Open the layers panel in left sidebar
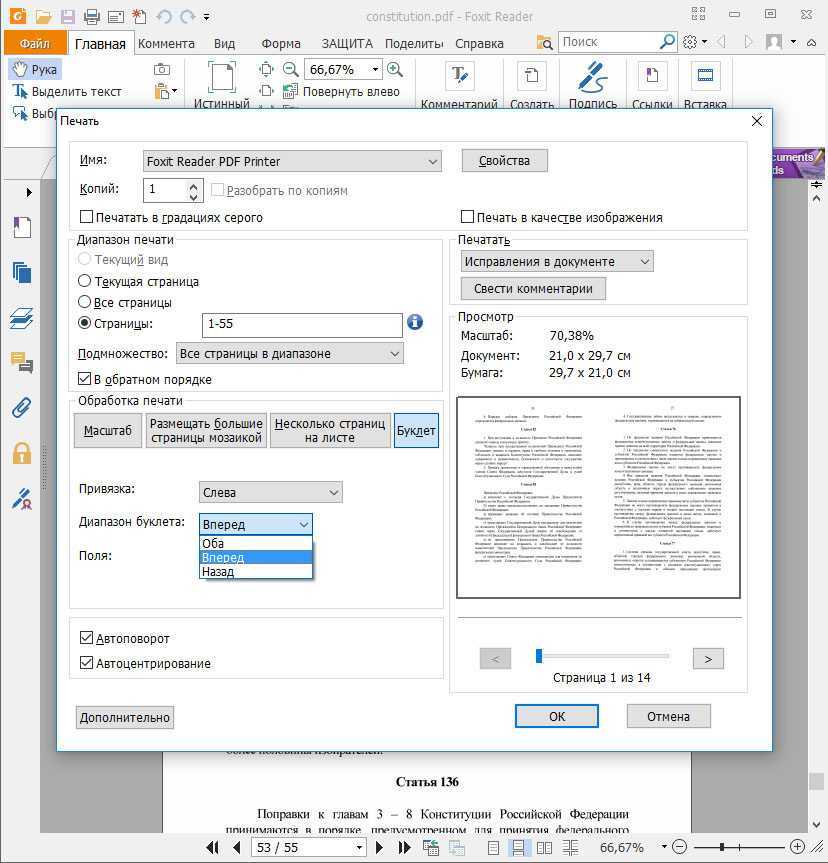 click(21, 318)
